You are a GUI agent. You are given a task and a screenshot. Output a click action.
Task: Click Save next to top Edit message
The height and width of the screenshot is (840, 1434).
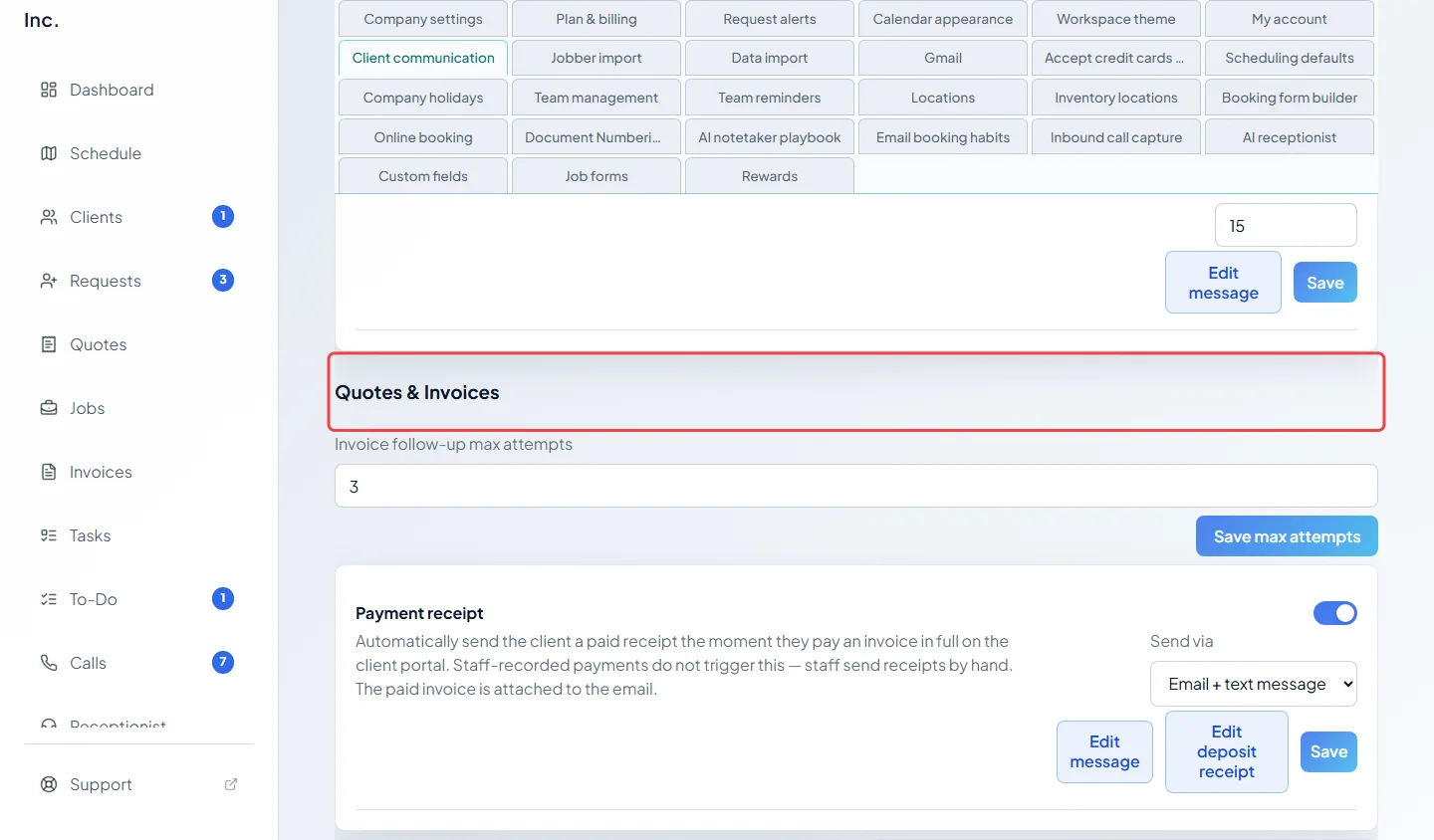click(1325, 283)
